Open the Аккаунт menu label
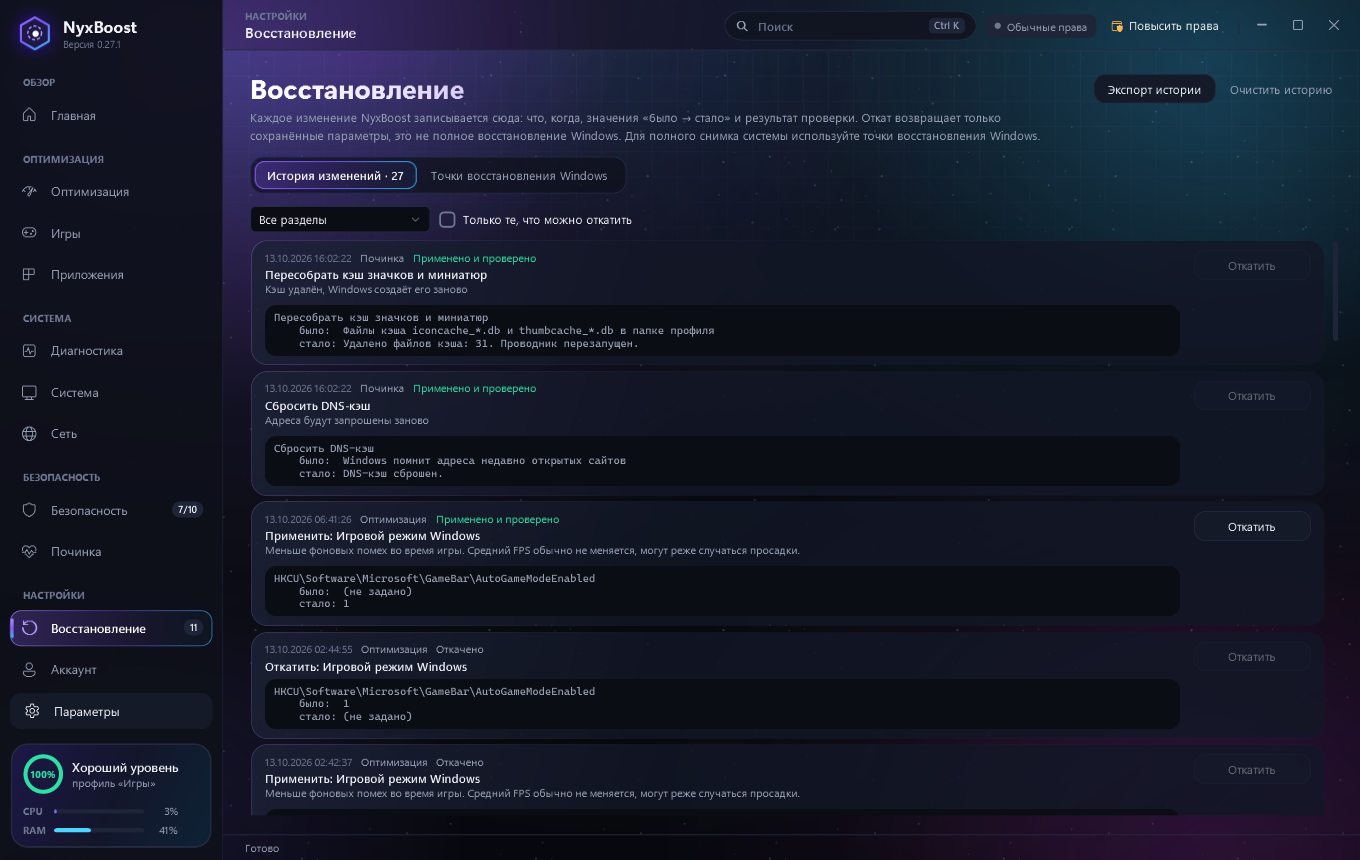The width and height of the screenshot is (1360, 860). (74, 669)
